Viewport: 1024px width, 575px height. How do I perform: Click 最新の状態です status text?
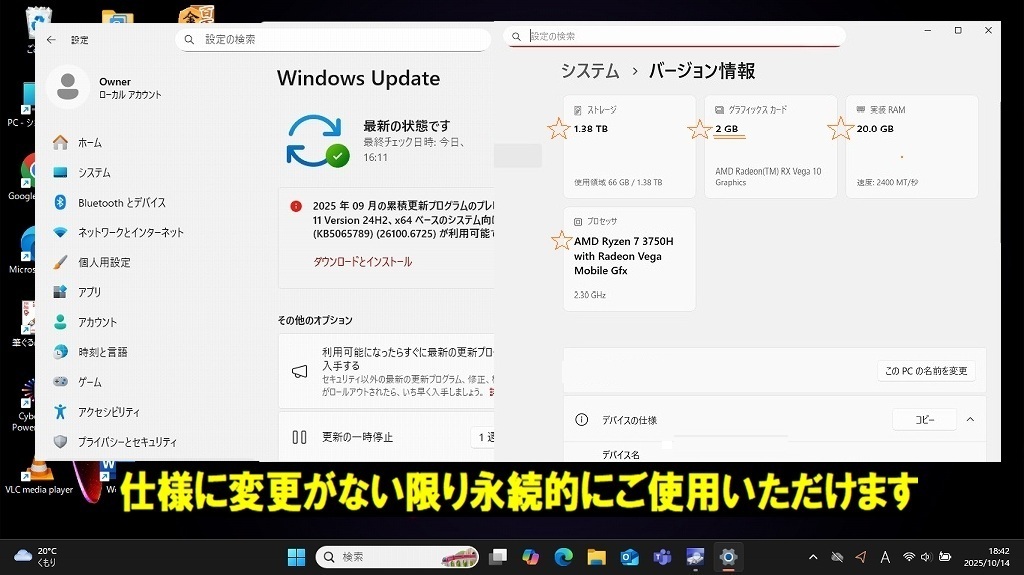(407, 125)
